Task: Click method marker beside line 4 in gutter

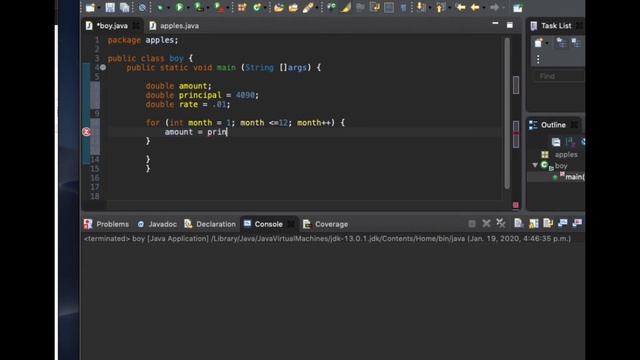Action: click(103, 67)
